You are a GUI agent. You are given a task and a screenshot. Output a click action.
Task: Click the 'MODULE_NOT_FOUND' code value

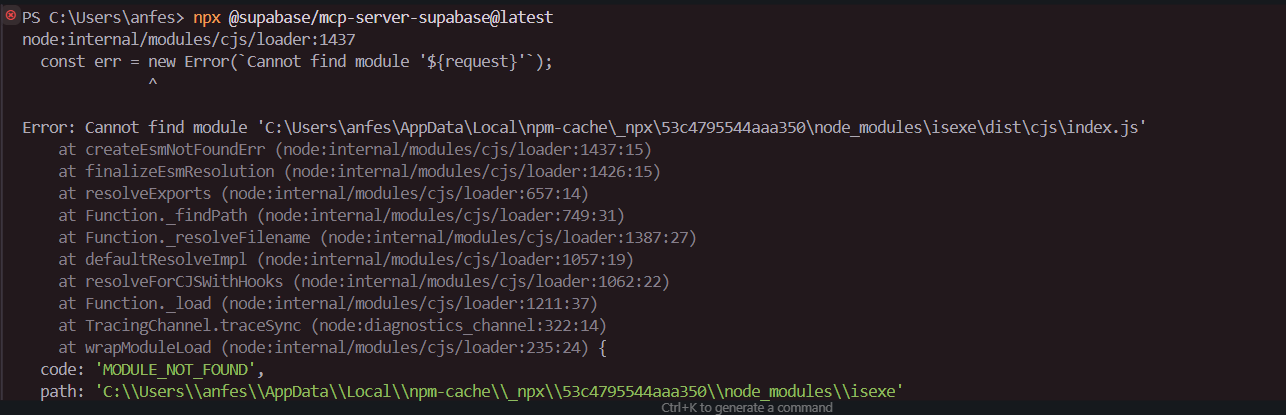tap(178, 369)
